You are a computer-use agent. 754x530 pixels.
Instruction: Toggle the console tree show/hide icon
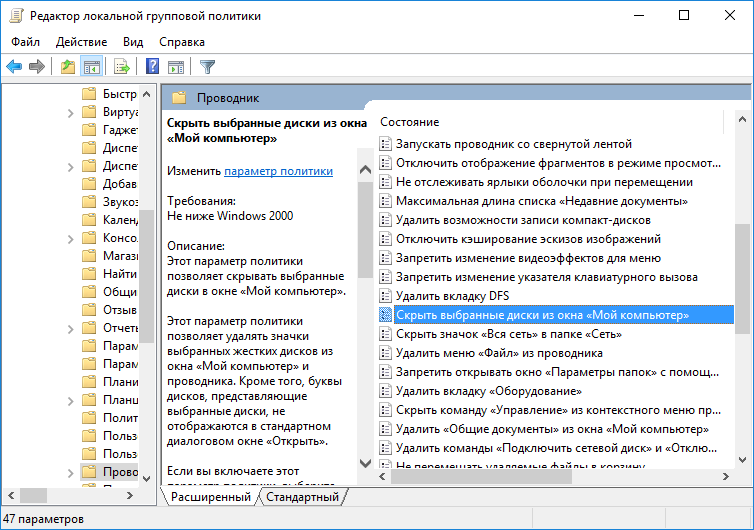pyautogui.click(x=92, y=67)
